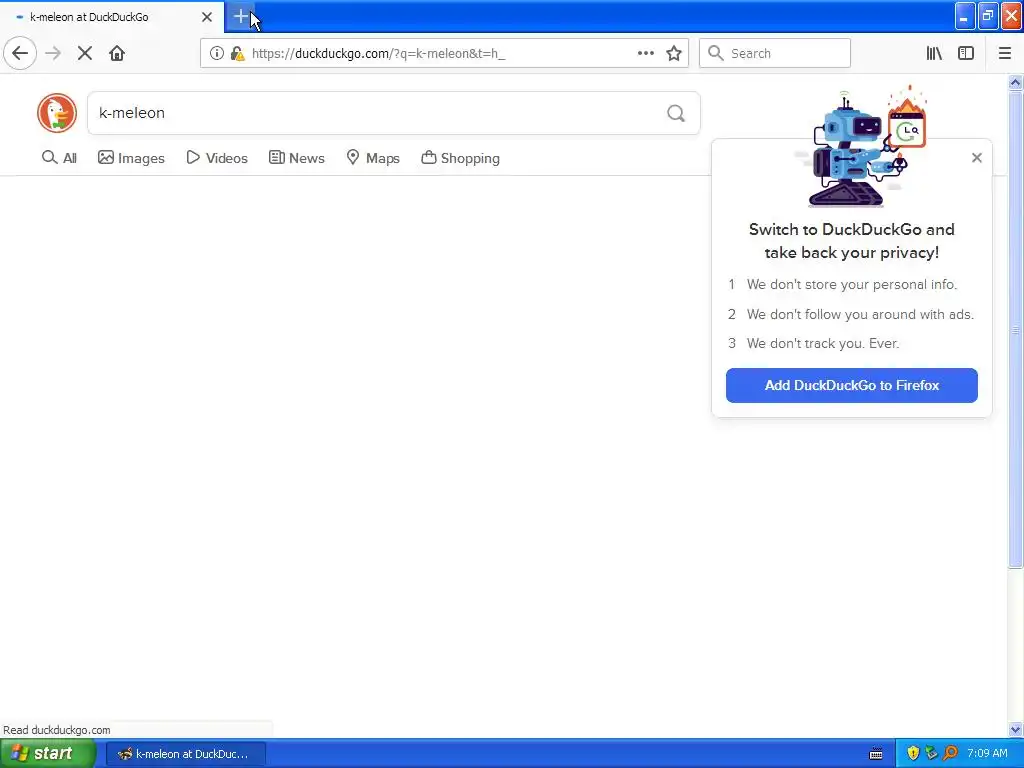Click the 7:09 AM system clock

[x=987, y=754]
